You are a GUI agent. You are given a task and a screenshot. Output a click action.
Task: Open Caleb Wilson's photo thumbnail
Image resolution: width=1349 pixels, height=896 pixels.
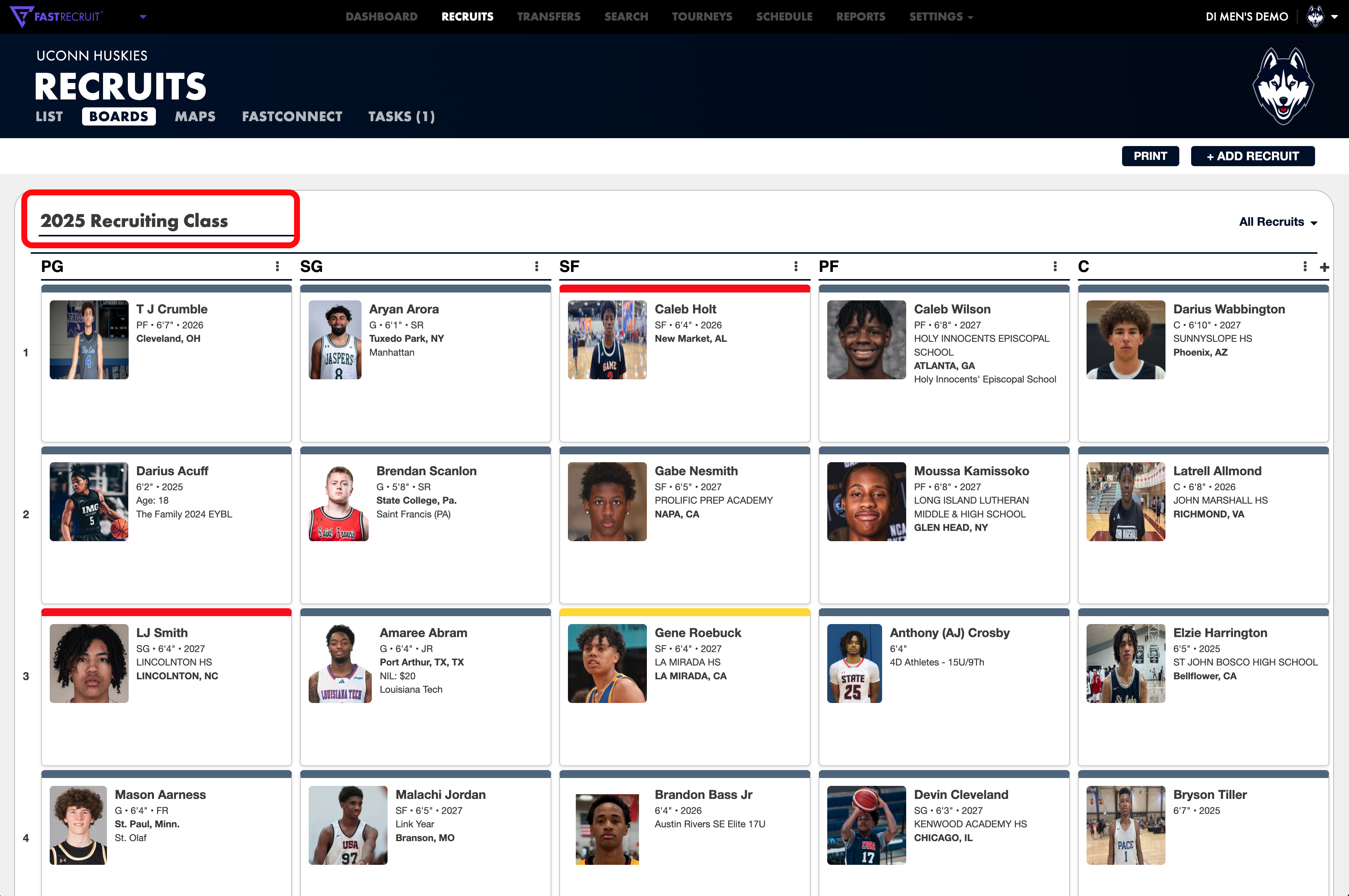866,340
